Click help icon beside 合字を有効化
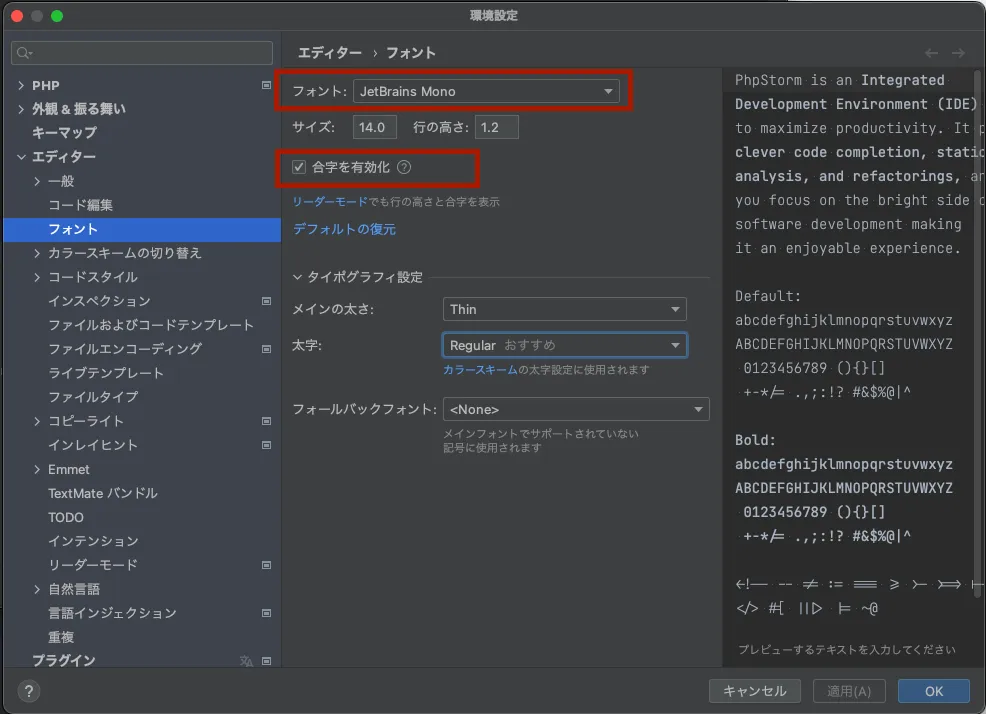986x714 pixels. pos(404,168)
